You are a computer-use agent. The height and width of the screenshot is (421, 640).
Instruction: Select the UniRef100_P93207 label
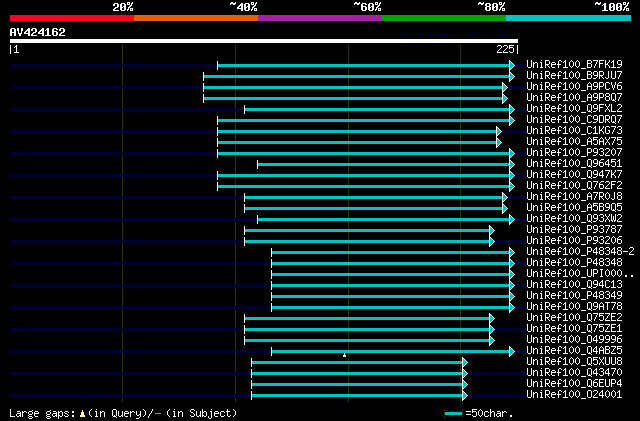574,152
